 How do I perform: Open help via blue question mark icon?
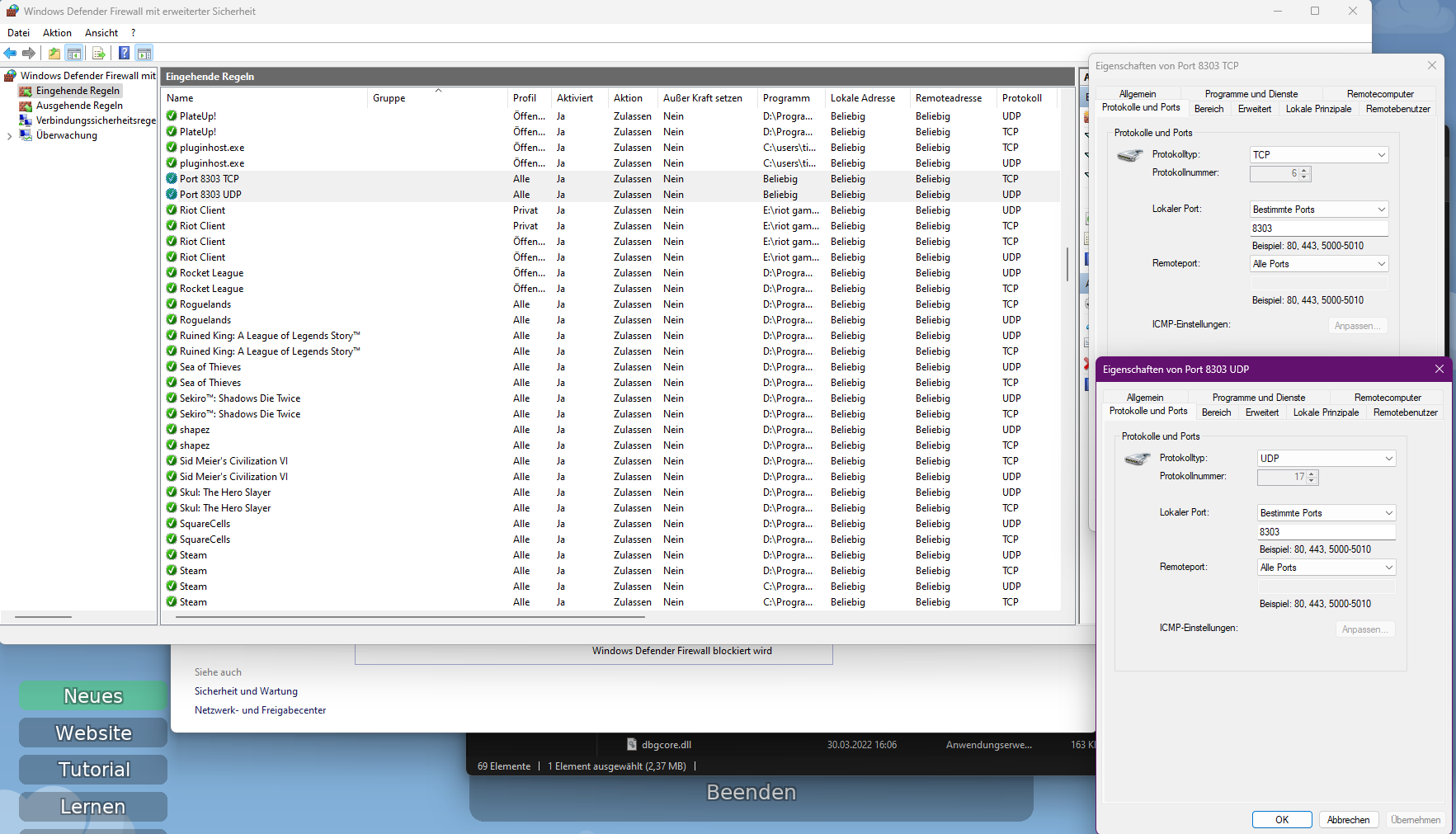(124, 54)
